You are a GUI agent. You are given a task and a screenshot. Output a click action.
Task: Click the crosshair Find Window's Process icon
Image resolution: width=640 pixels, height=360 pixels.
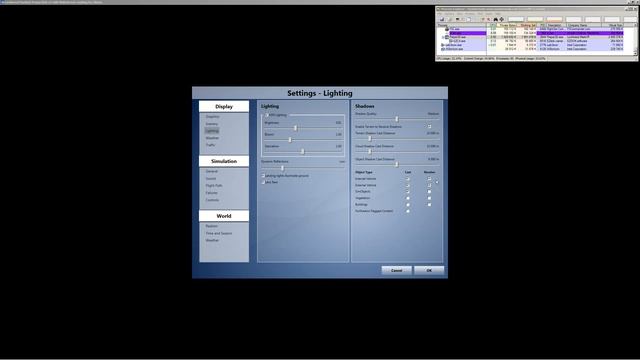pyautogui.click(x=502, y=19)
